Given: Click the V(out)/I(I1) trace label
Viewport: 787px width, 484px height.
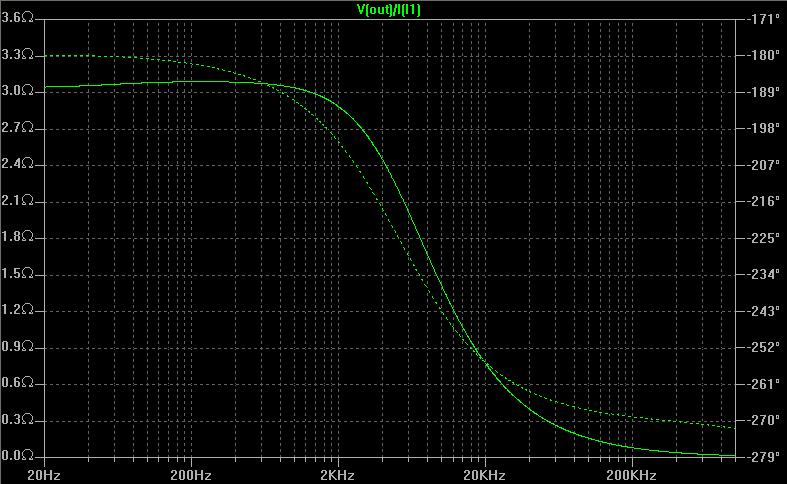Looking at the screenshot, I should (388, 10).
